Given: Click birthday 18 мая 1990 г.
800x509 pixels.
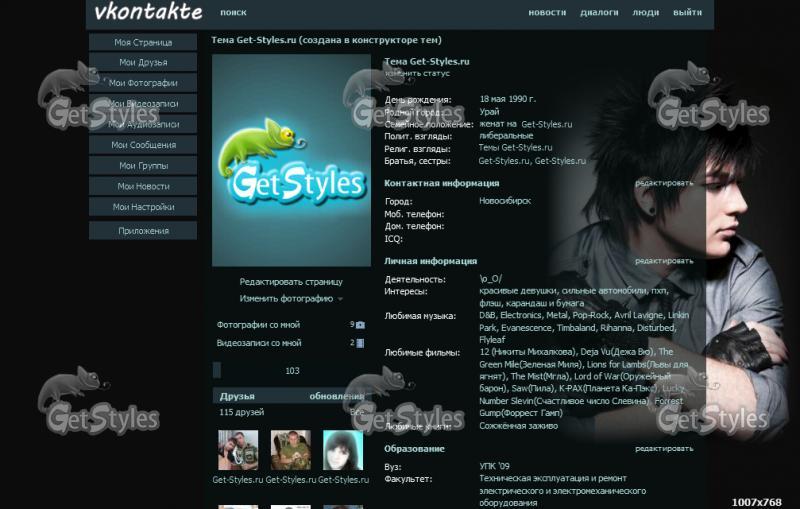Looking at the screenshot, I should [x=508, y=99].
